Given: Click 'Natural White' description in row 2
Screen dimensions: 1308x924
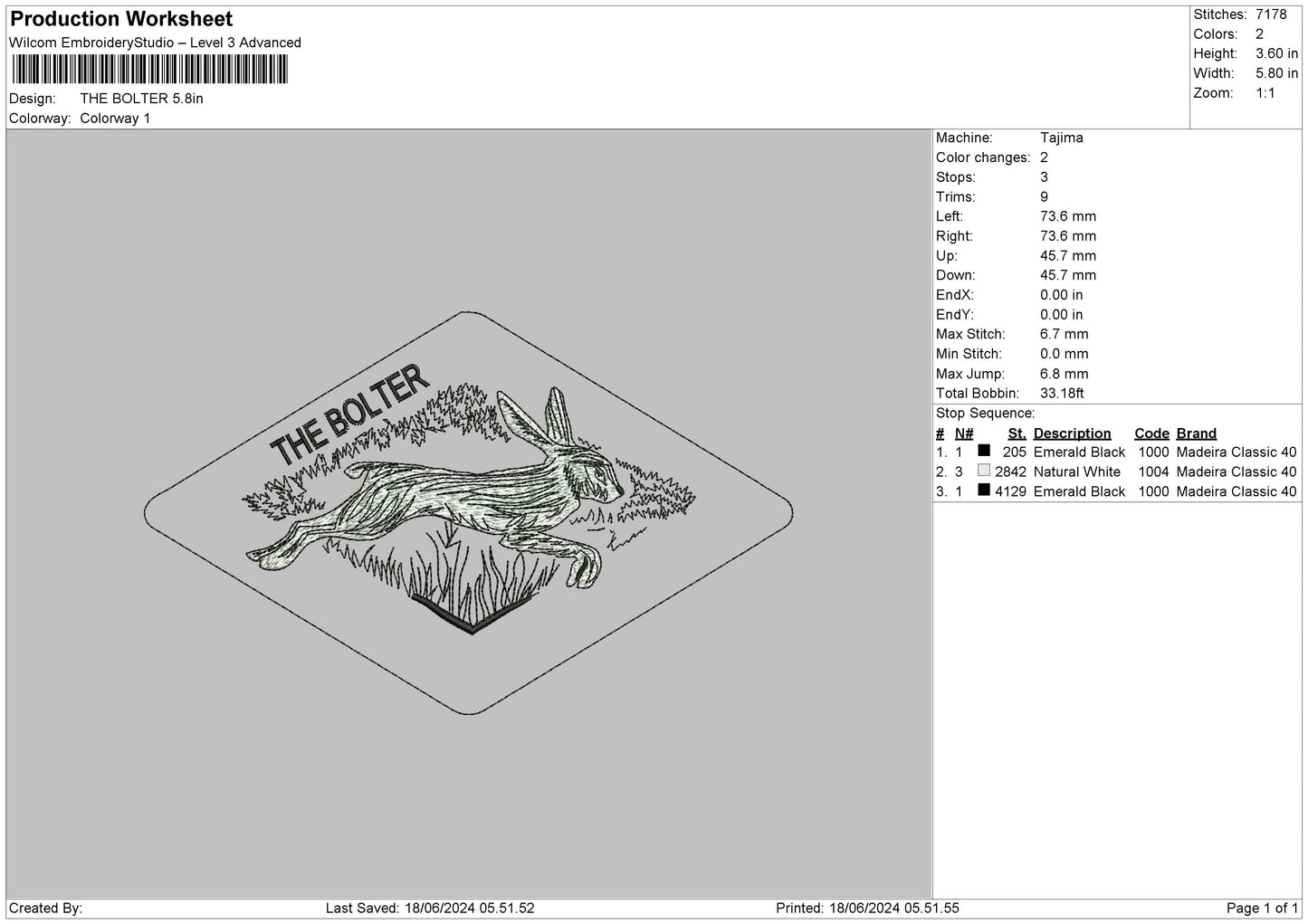Looking at the screenshot, I should (1076, 472).
